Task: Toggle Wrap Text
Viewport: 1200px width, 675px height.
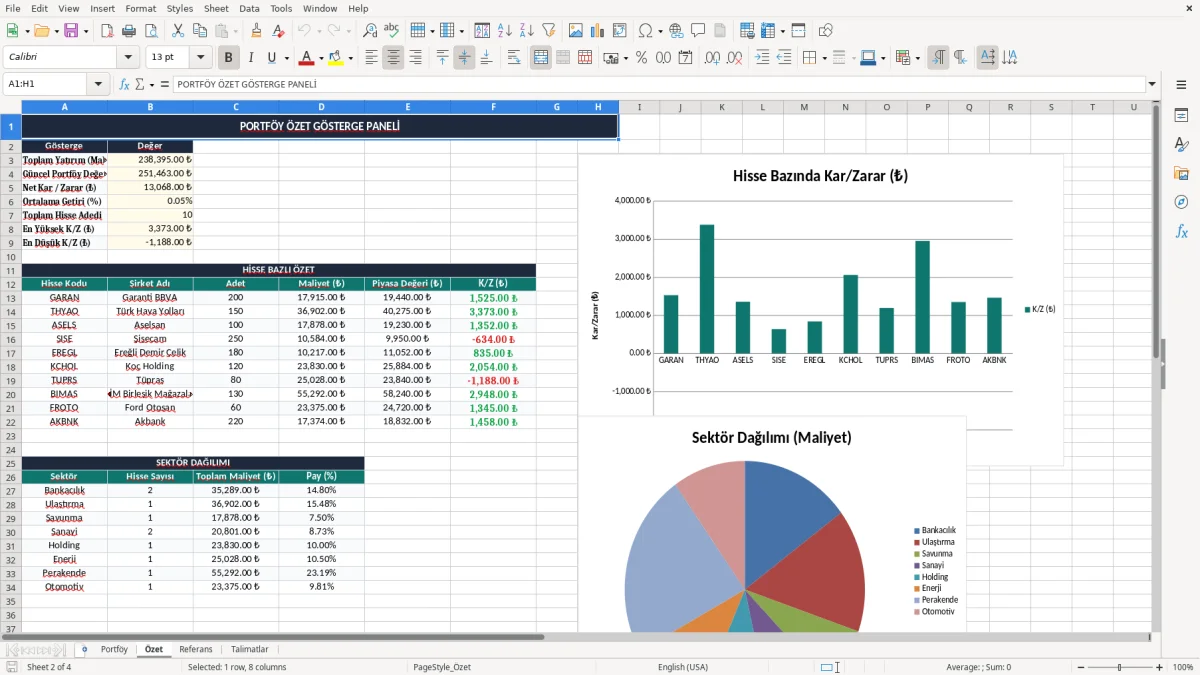Action: pos(514,58)
